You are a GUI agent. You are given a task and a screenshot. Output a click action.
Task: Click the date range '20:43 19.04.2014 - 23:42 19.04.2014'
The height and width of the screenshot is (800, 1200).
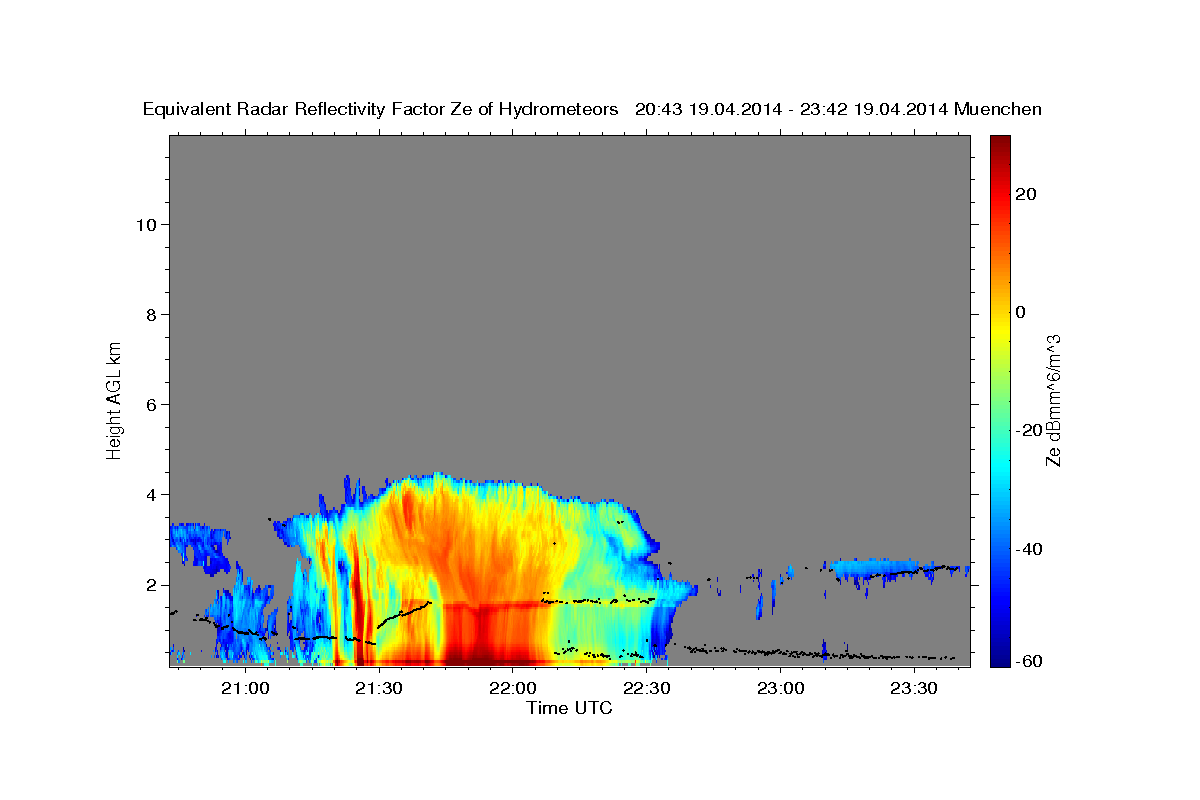point(792,110)
